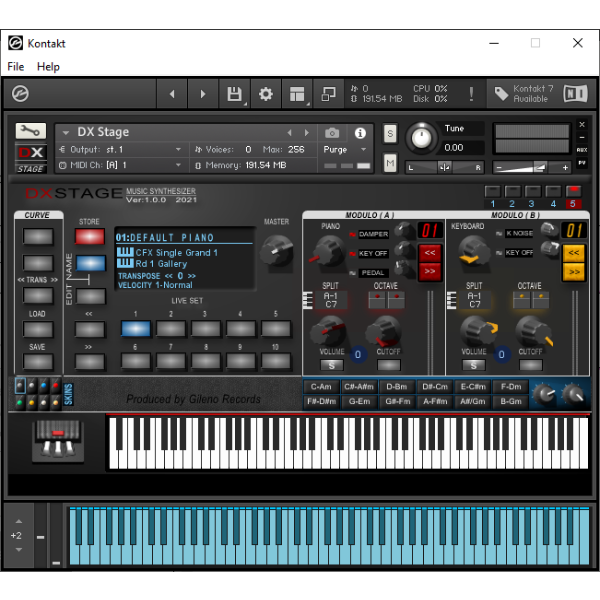600x600 pixels.
Task: Pick the green skin color dot
Action: 20,403
